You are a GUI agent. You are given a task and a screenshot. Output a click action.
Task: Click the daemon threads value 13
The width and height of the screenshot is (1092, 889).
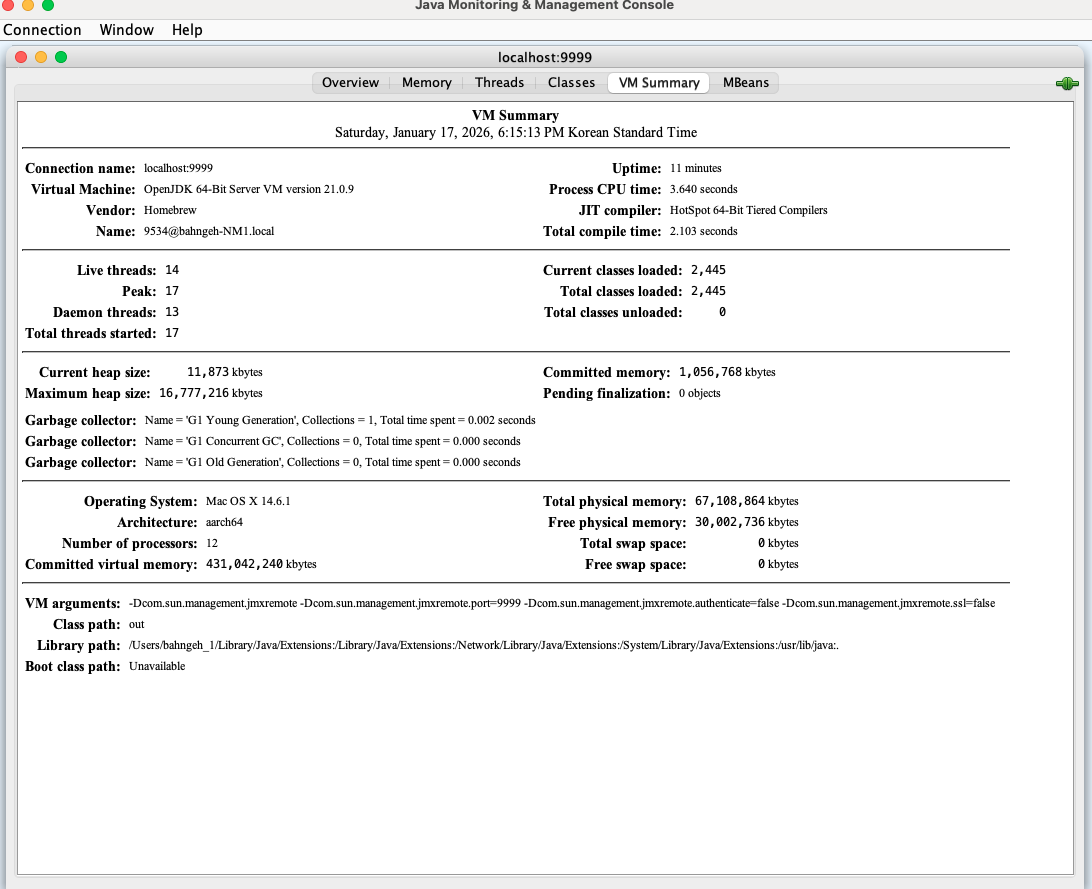[172, 311]
